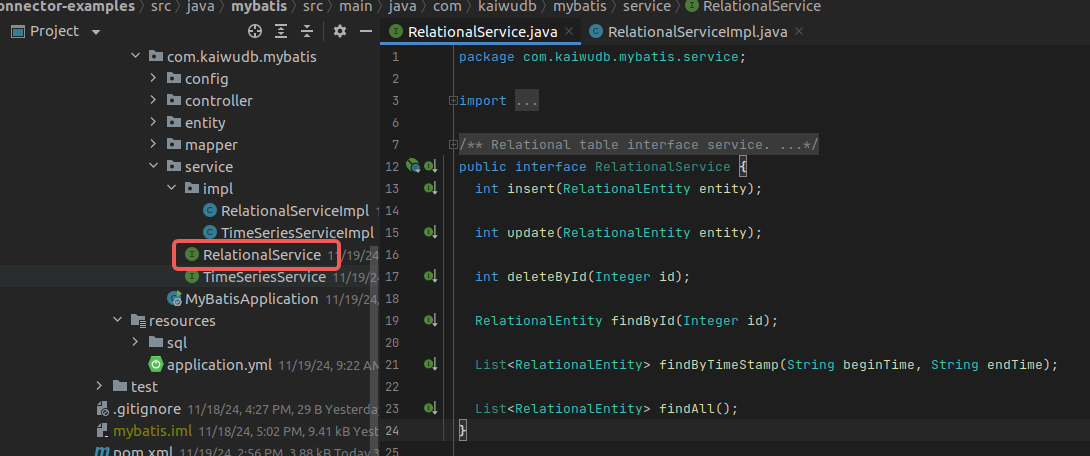Expand the config package folder

point(153,79)
